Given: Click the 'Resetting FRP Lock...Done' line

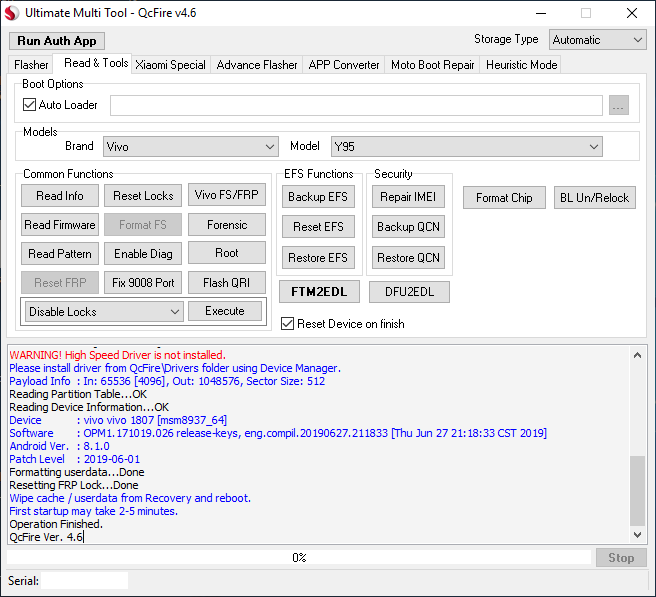Looking at the screenshot, I should coord(74,485).
